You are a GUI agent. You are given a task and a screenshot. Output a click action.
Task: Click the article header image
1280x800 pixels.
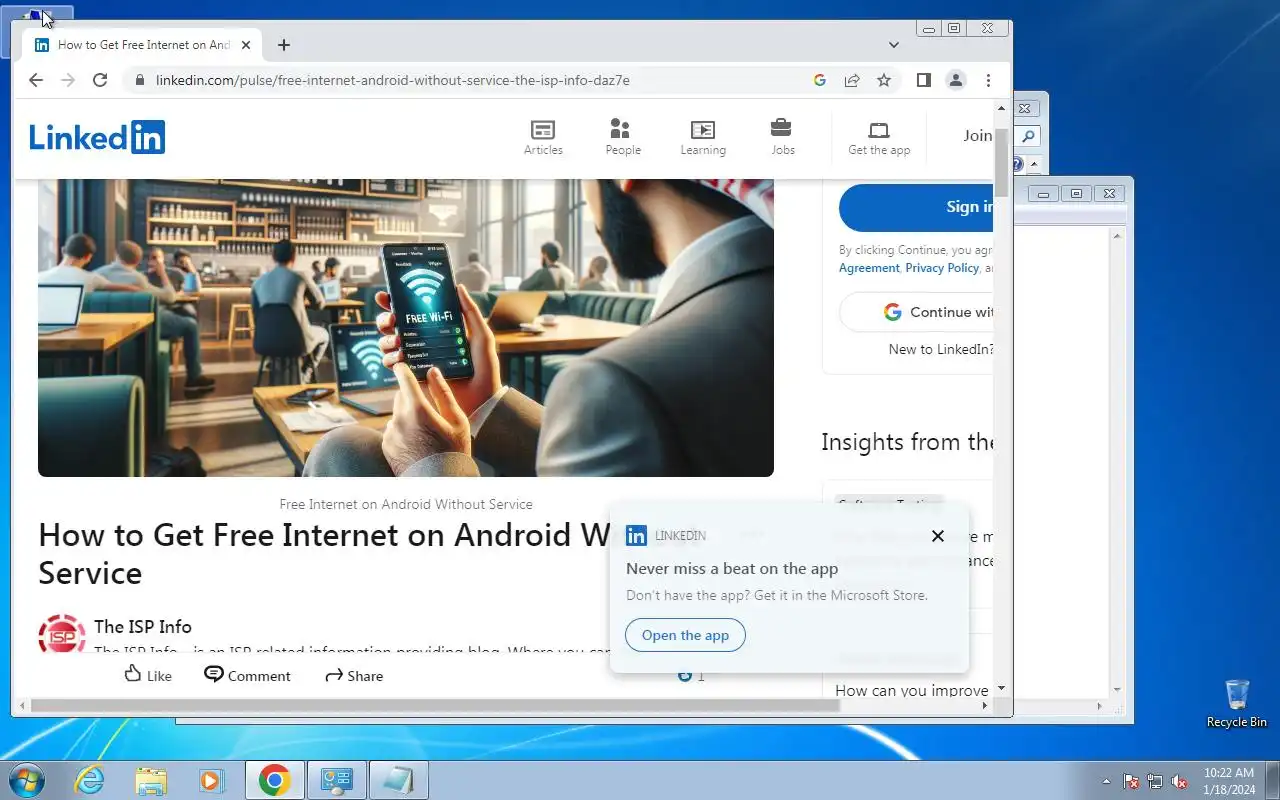pos(406,327)
